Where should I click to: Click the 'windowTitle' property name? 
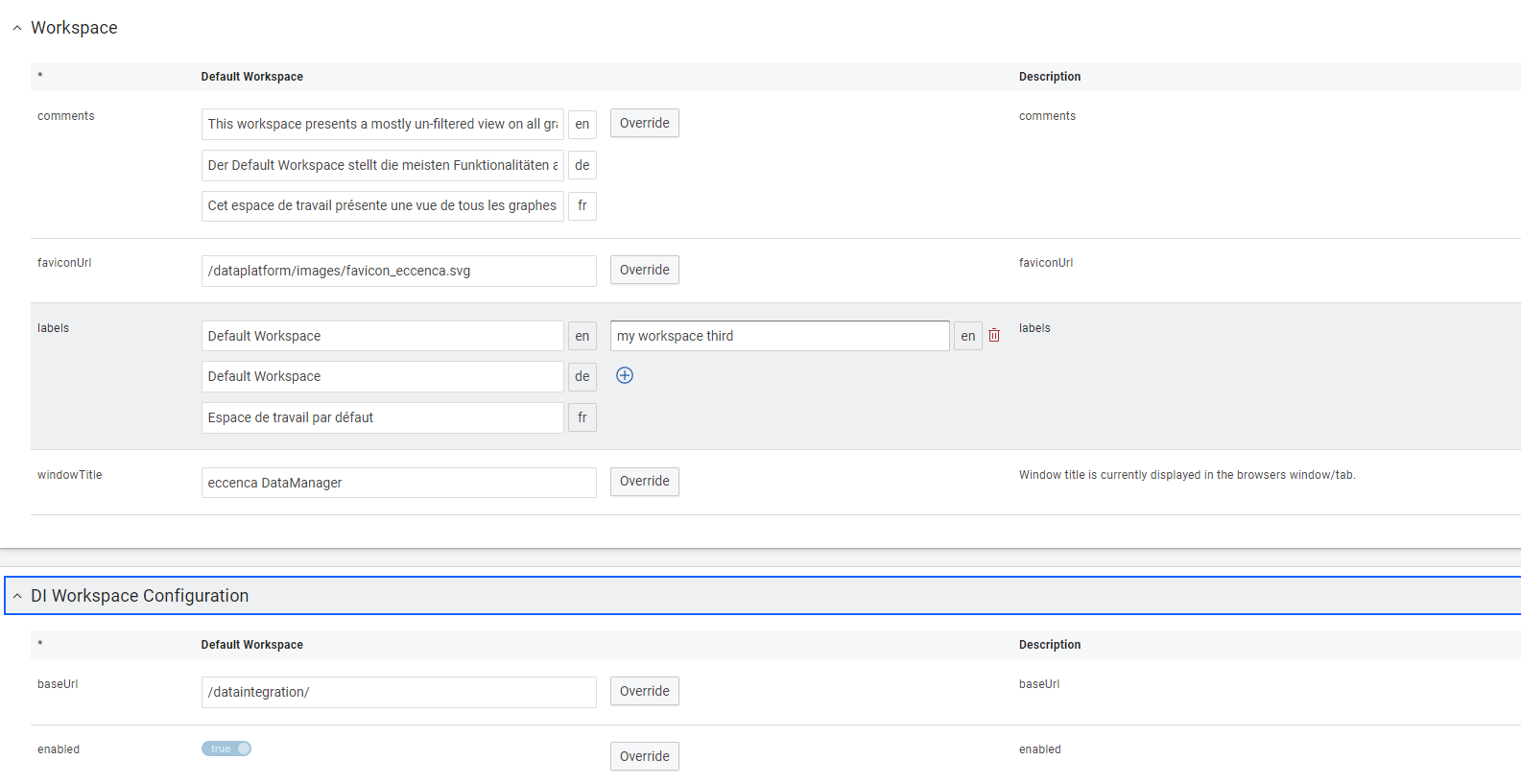point(70,475)
